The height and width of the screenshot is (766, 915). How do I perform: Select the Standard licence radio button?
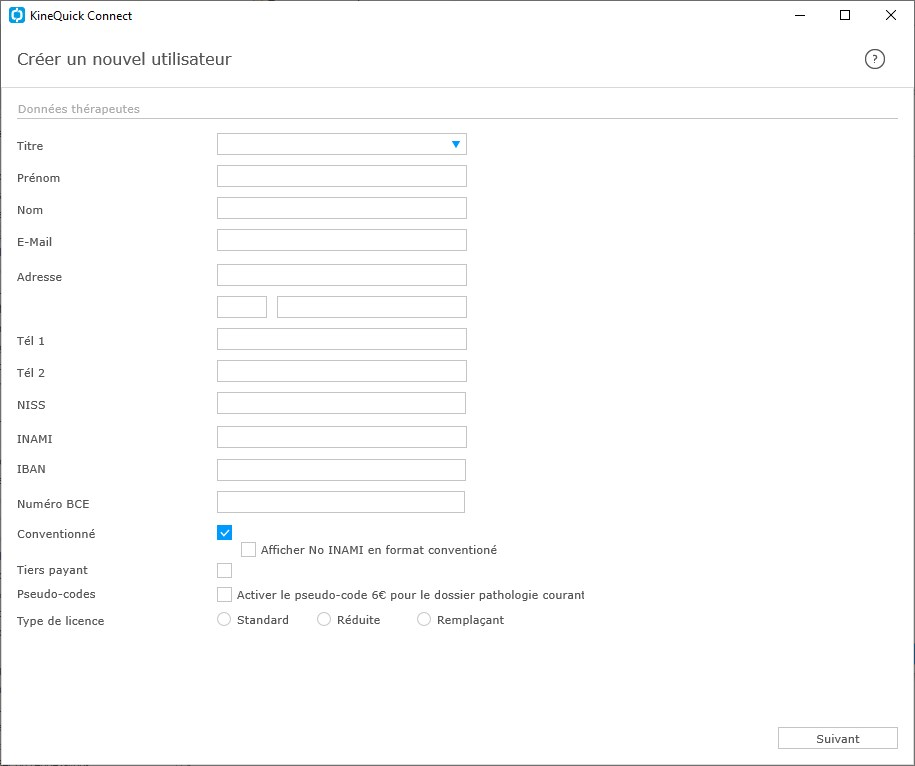point(224,619)
